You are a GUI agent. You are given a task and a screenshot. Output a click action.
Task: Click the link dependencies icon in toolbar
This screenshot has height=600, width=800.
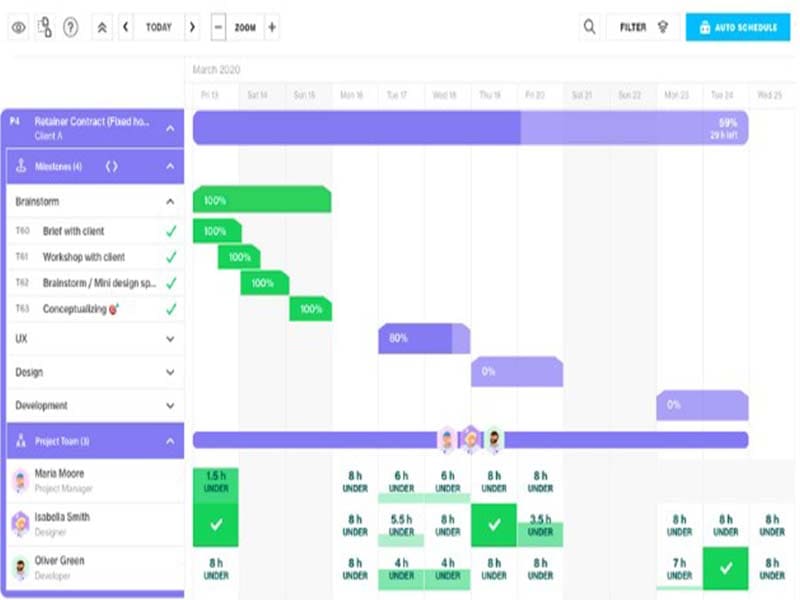(x=44, y=26)
